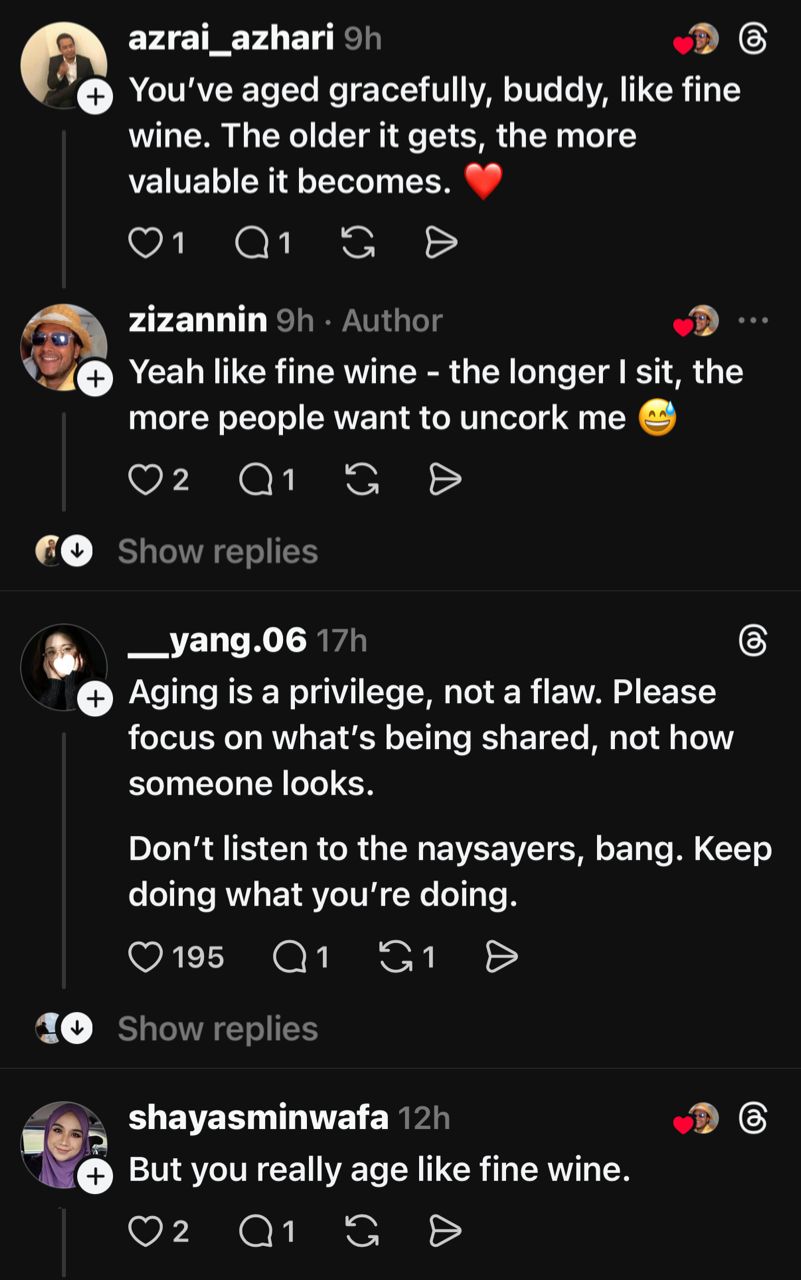Share shayasminwafa's comment via send icon
This screenshot has width=801, height=1280.
(x=444, y=1231)
